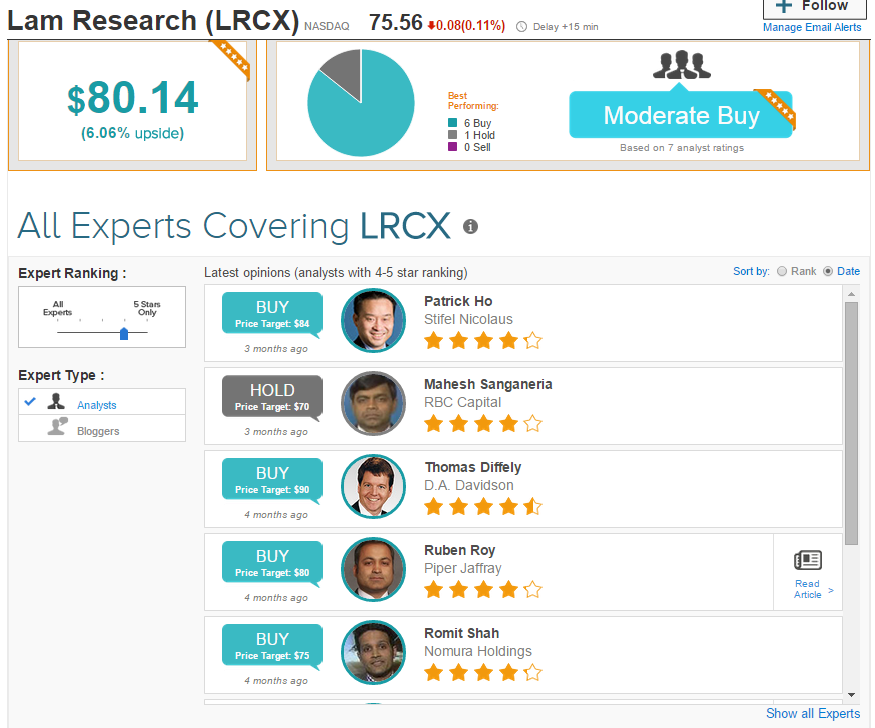
Task: Click Romit Shah's BUY $75 badge
Action: click(x=272, y=646)
